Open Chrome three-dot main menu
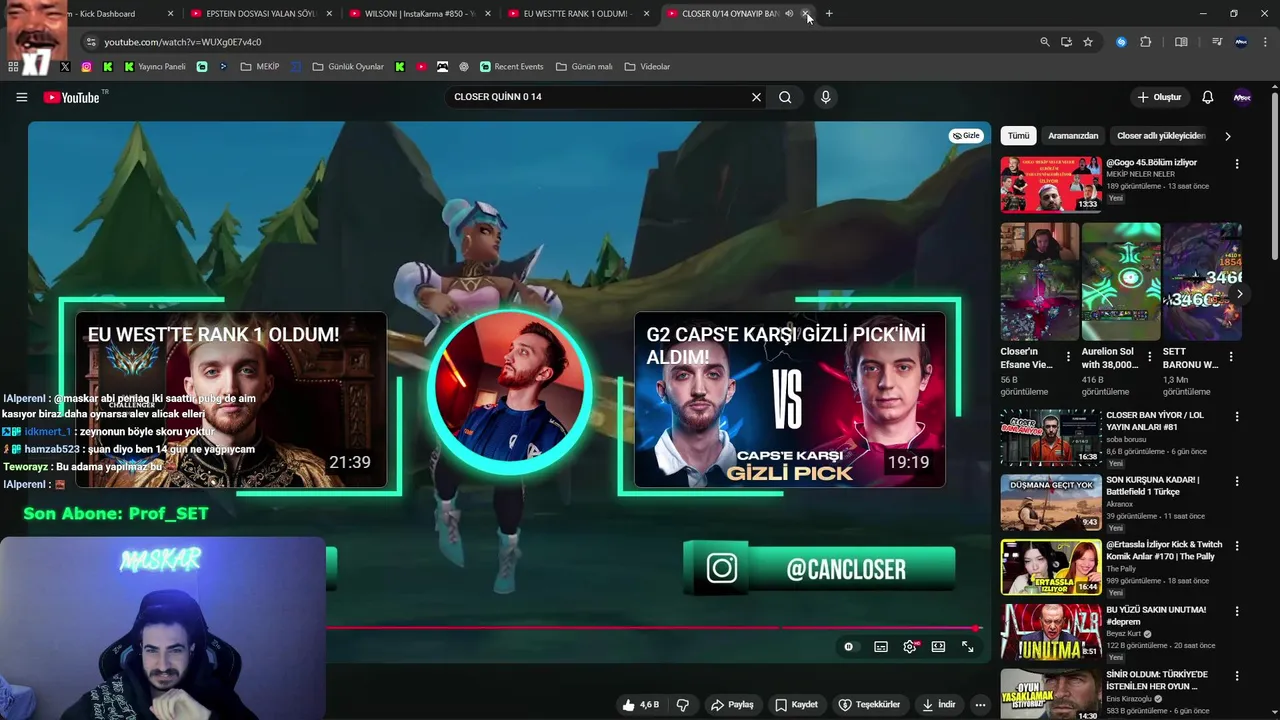Viewport: 1280px width, 720px height. [x=1267, y=42]
